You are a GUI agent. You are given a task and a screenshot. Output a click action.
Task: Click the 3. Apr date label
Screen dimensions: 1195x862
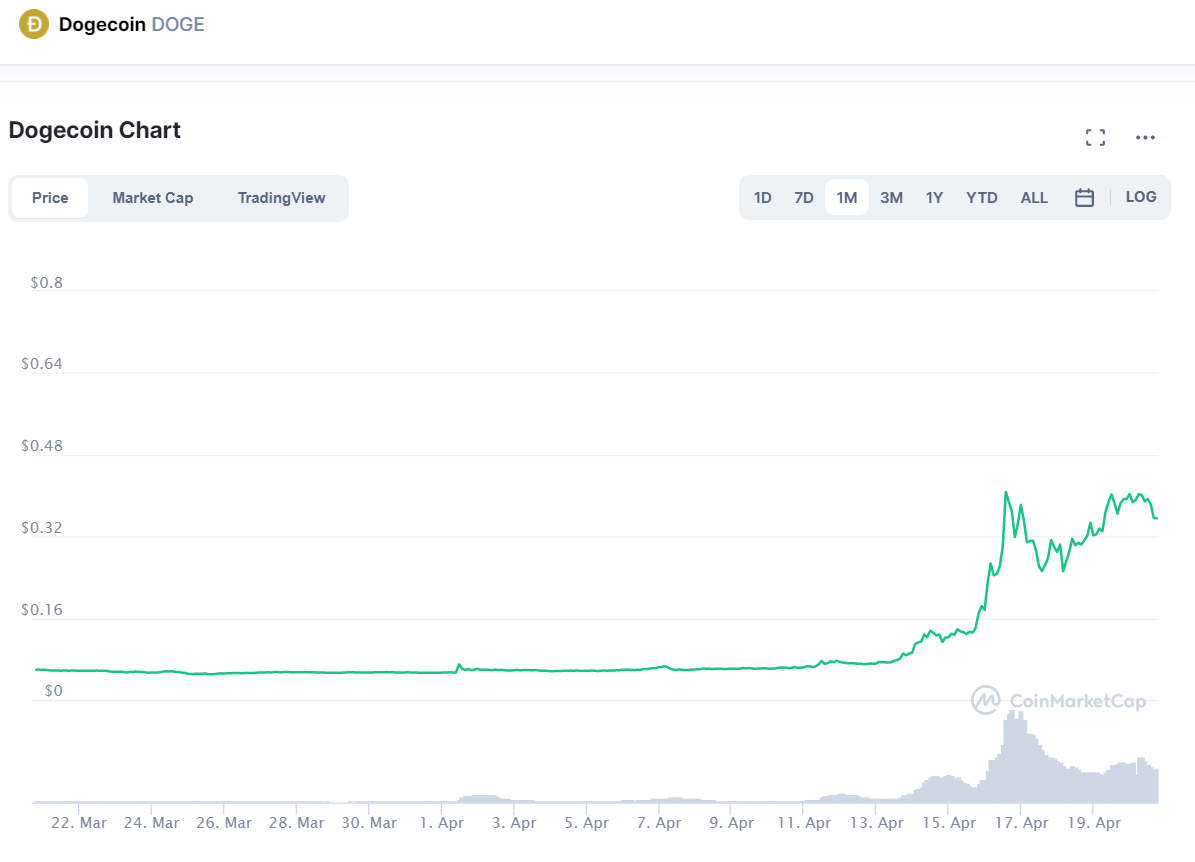pyautogui.click(x=514, y=823)
